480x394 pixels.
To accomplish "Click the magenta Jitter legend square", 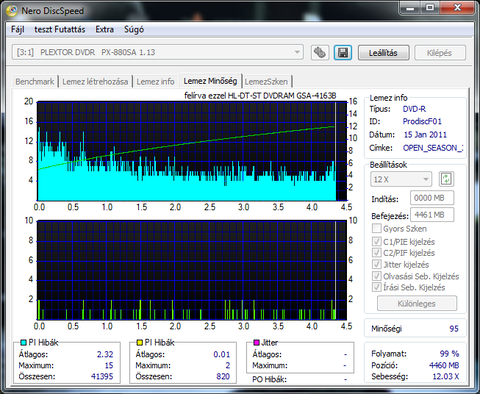I will [x=256, y=342].
